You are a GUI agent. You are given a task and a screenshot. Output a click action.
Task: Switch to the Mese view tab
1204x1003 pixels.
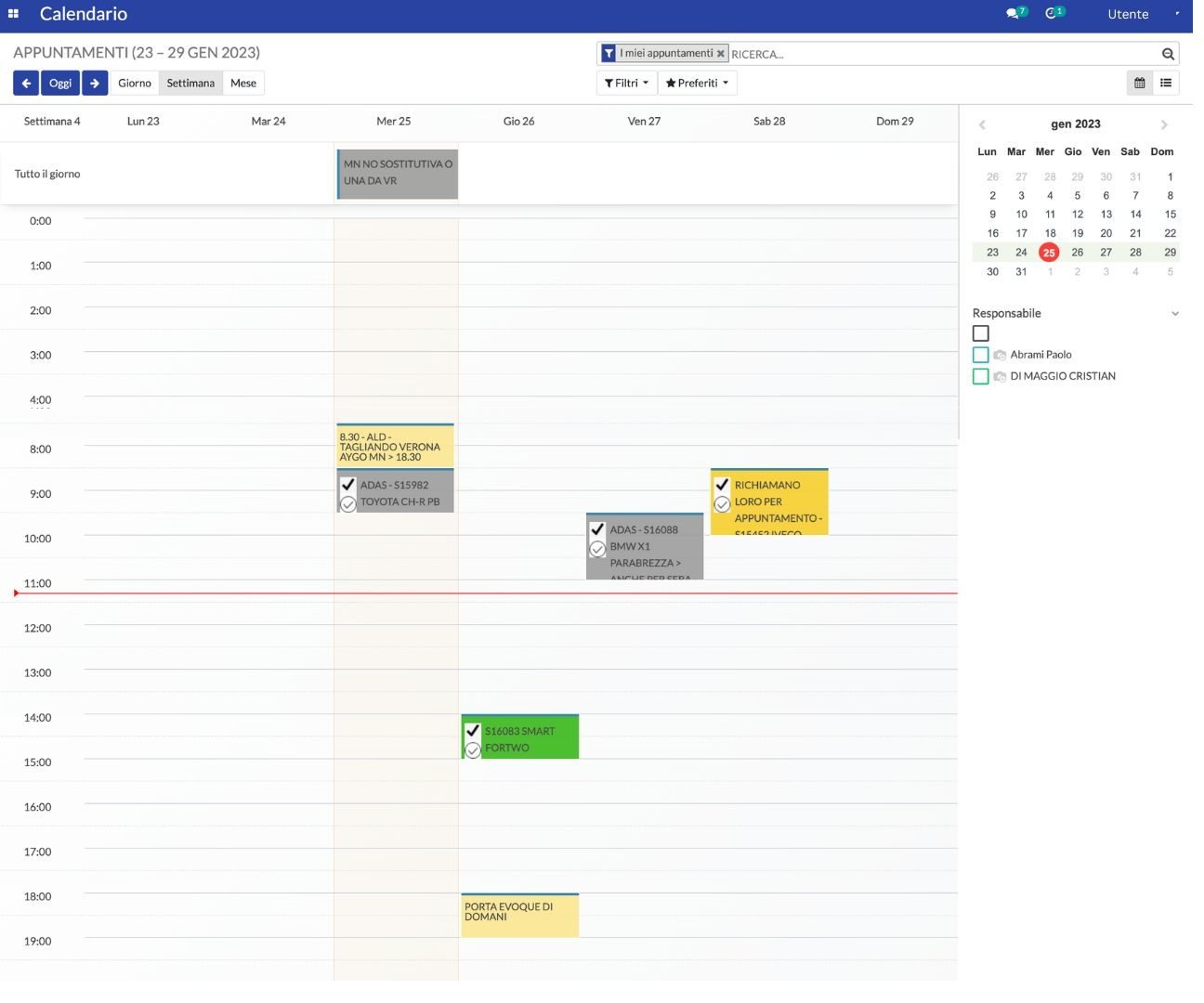(x=242, y=83)
